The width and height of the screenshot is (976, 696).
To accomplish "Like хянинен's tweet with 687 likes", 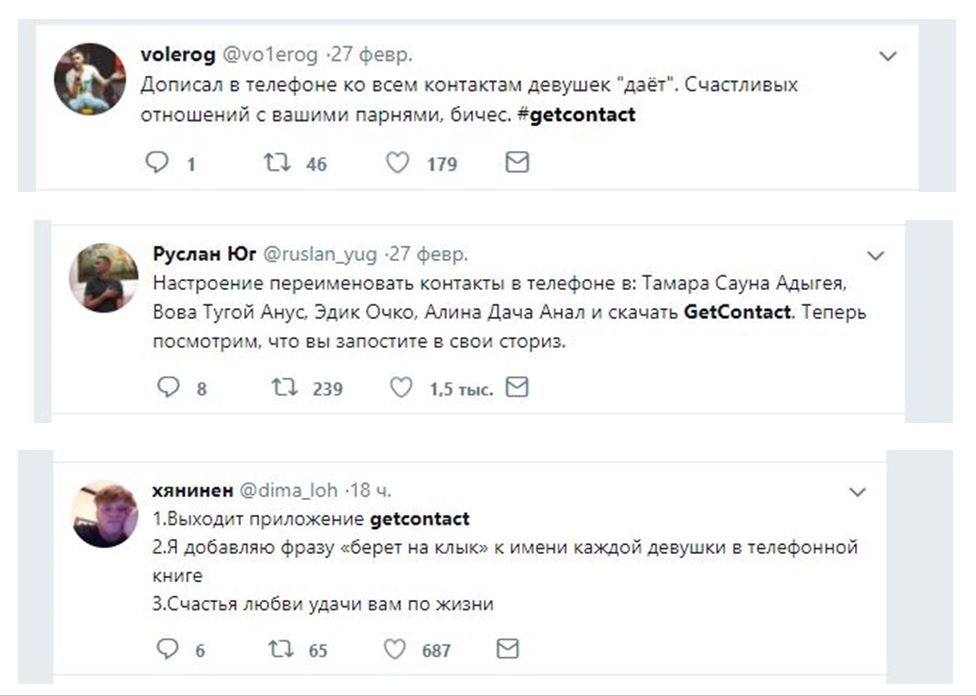I will (395, 649).
